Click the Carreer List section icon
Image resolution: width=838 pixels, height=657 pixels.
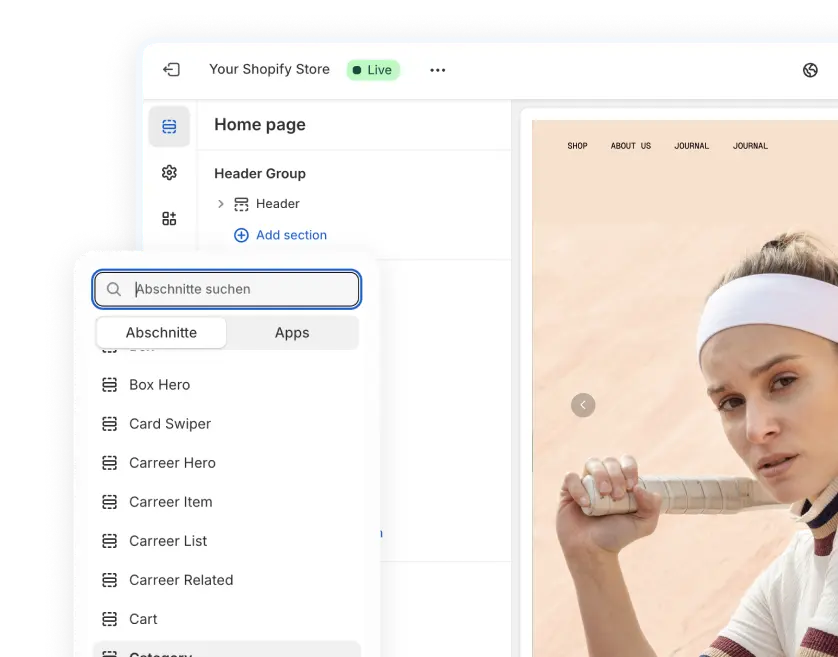[110, 541]
